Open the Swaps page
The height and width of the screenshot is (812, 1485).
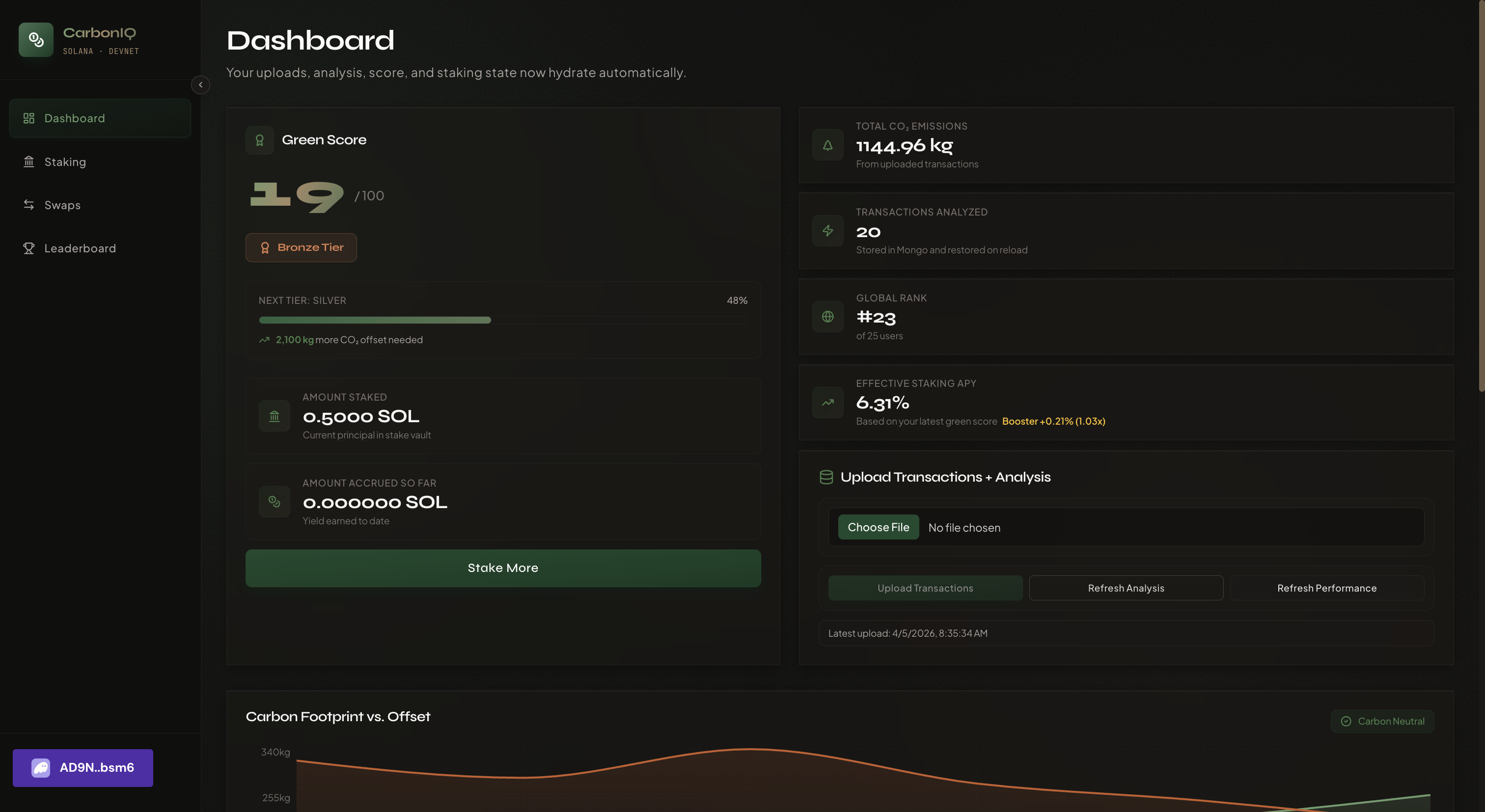(62, 205)
